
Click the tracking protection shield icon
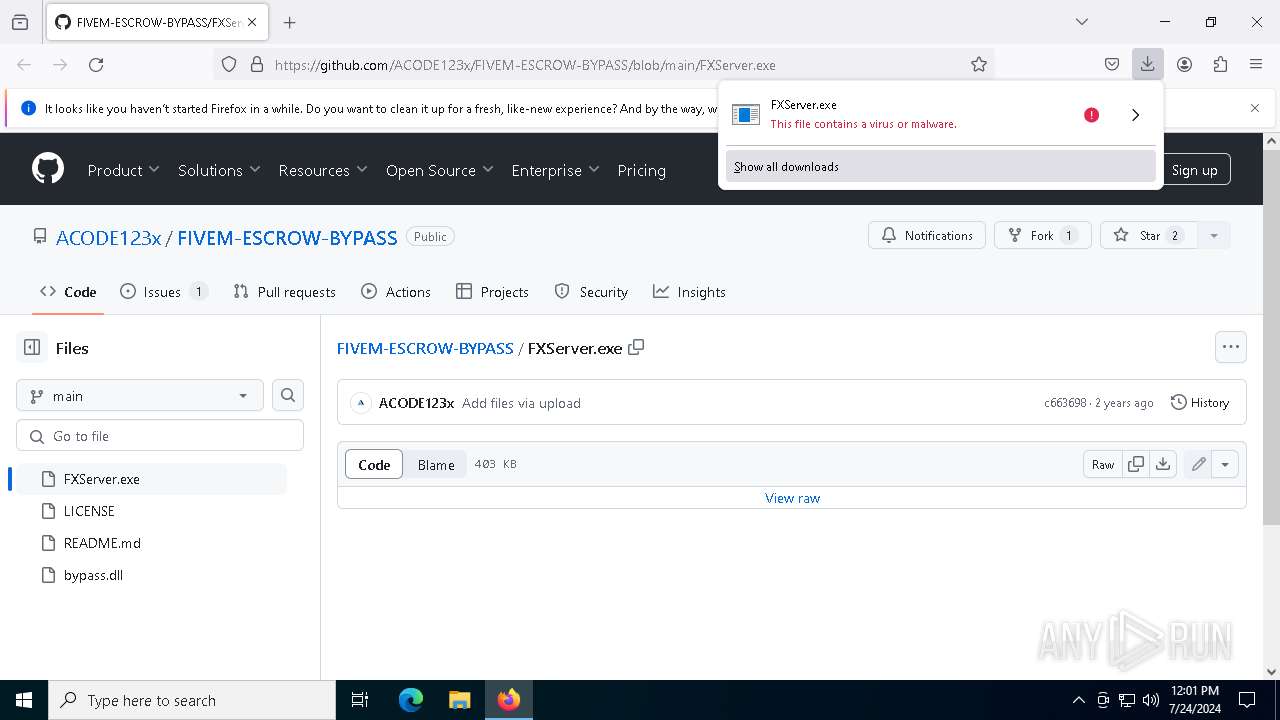(229, 64)
